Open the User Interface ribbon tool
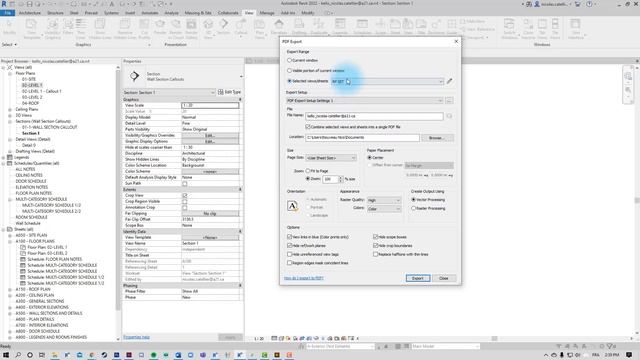This screenshot has height=360, width=640. (x=576, y=29)
